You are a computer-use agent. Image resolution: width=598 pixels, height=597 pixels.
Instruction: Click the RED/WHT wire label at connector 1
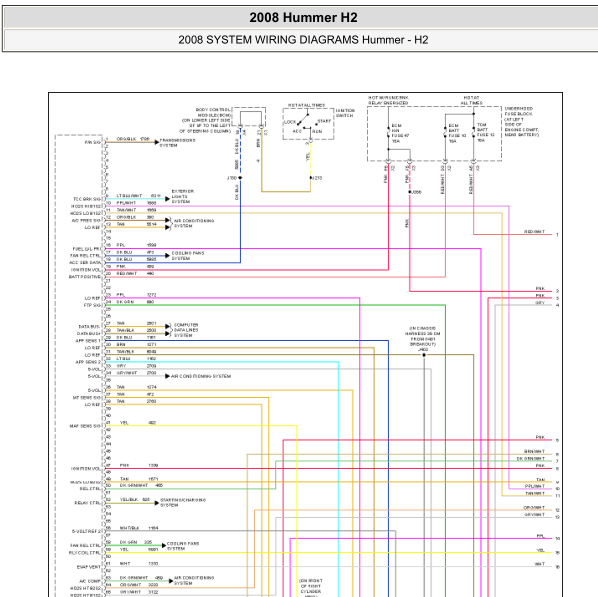pyautogui.click(x=534, y=232)
